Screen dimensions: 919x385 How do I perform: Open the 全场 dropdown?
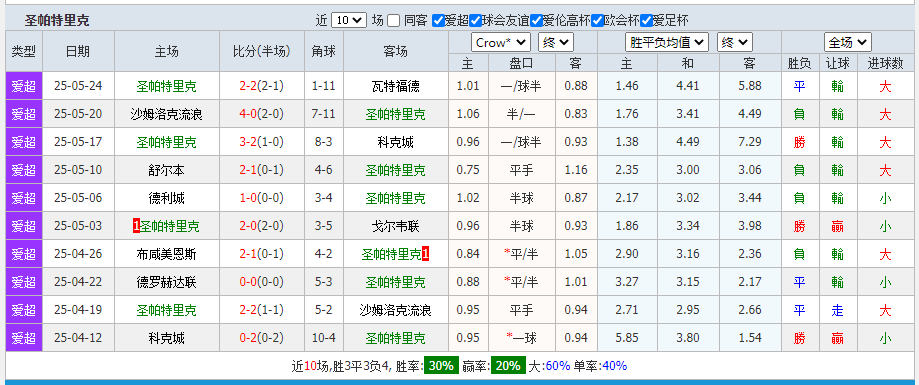pos(847,42)
